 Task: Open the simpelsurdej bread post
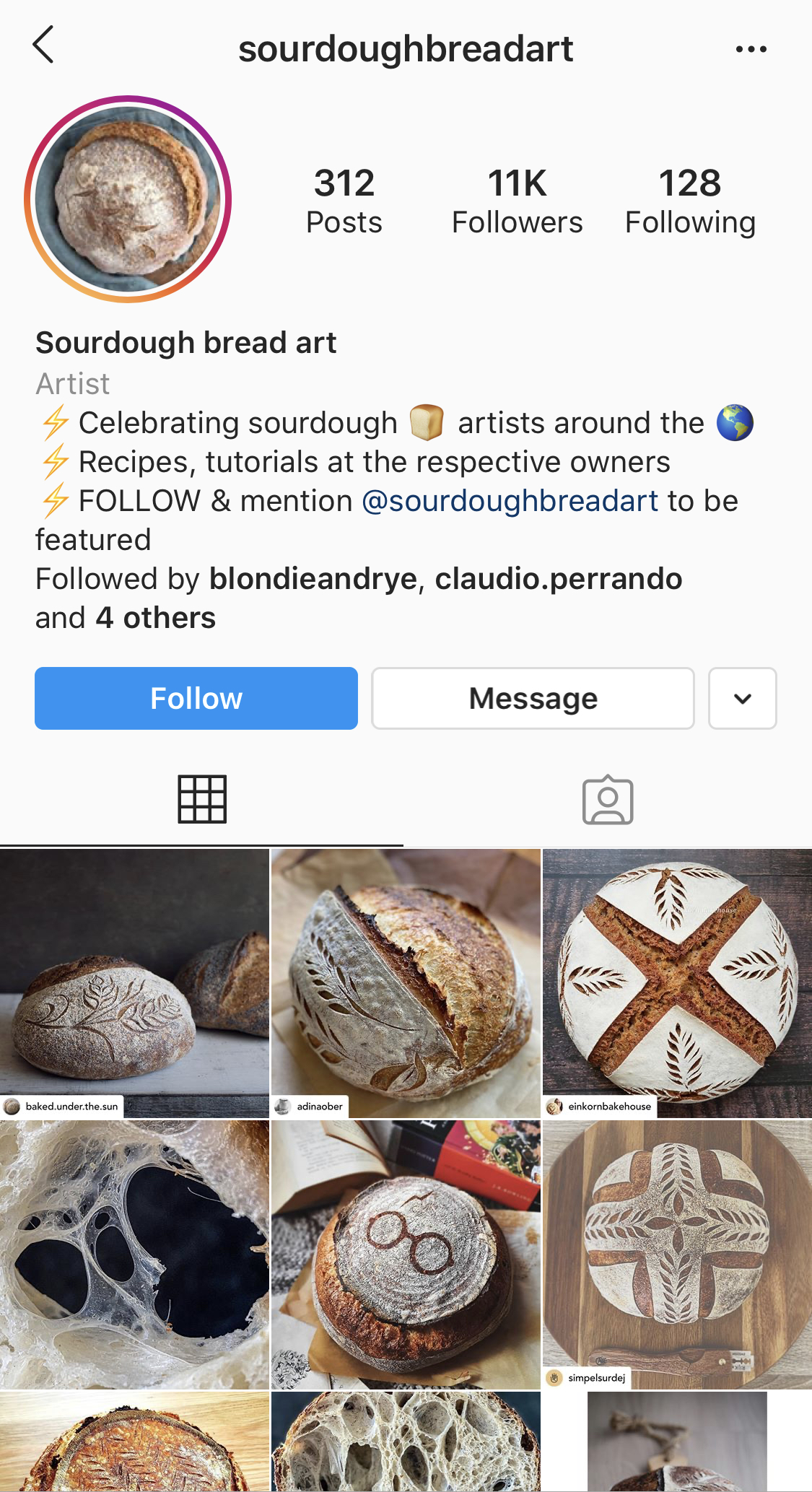click(x=677, y=1255)
